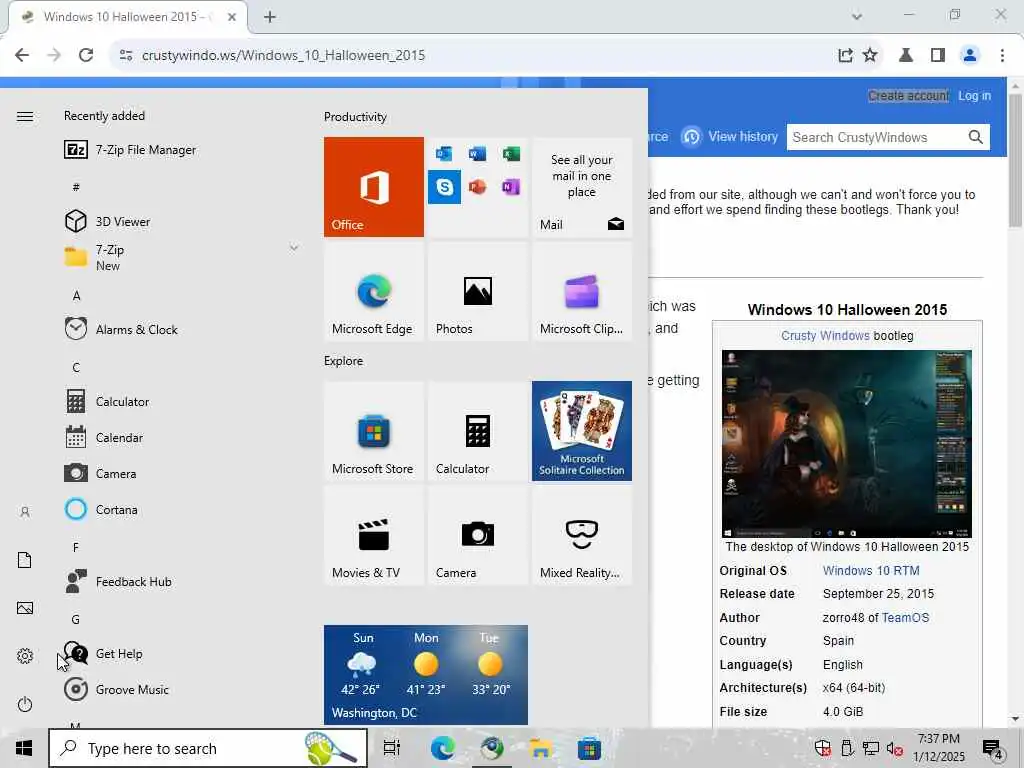Open Alarms & Clock from app list
The image size is (1024, 768).
(x=180, y=329)
